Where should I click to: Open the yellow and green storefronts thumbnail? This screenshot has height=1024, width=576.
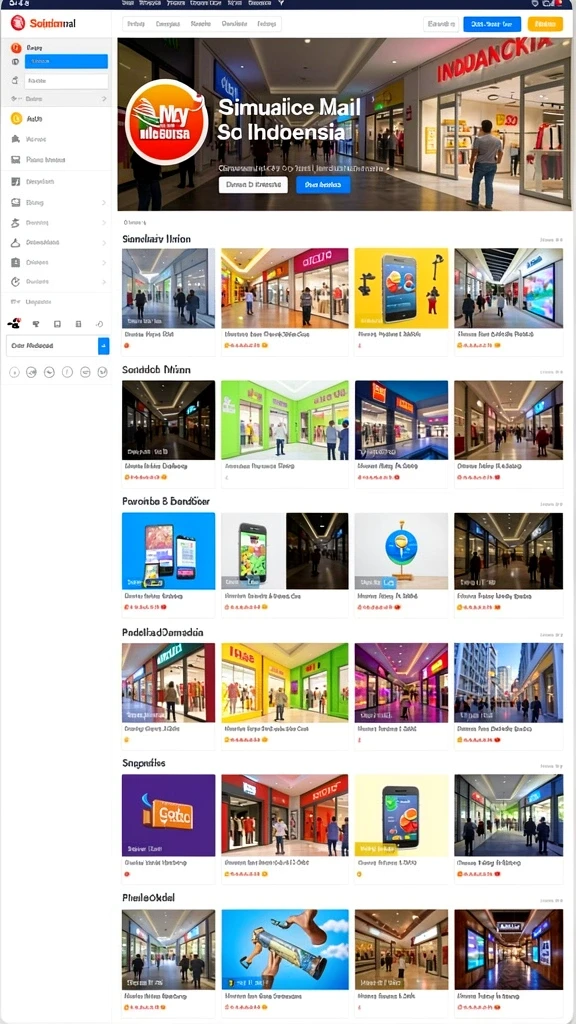[285, 682]
